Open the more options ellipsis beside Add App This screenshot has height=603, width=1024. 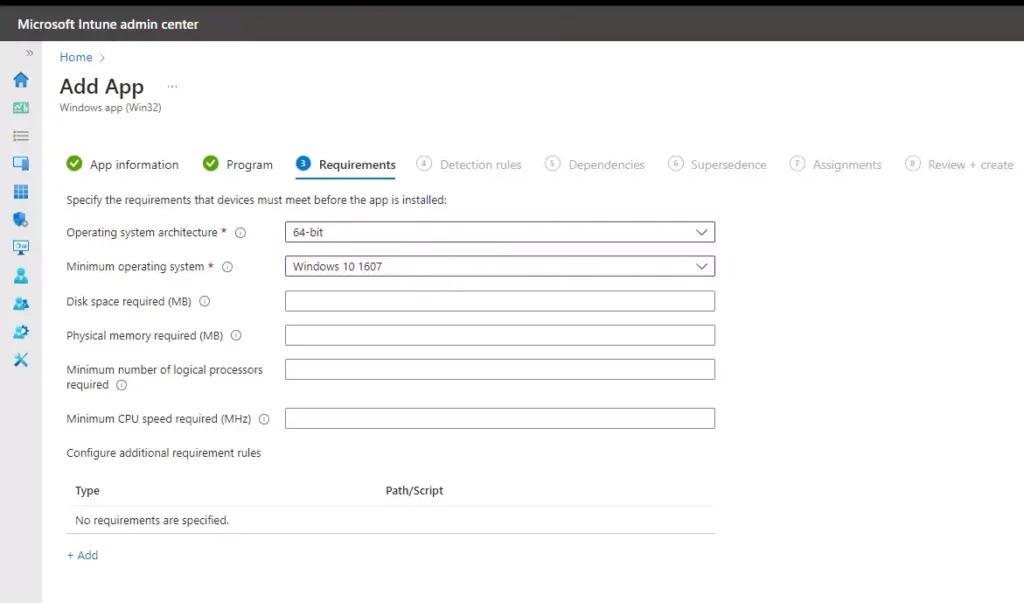tap(172, 86)
